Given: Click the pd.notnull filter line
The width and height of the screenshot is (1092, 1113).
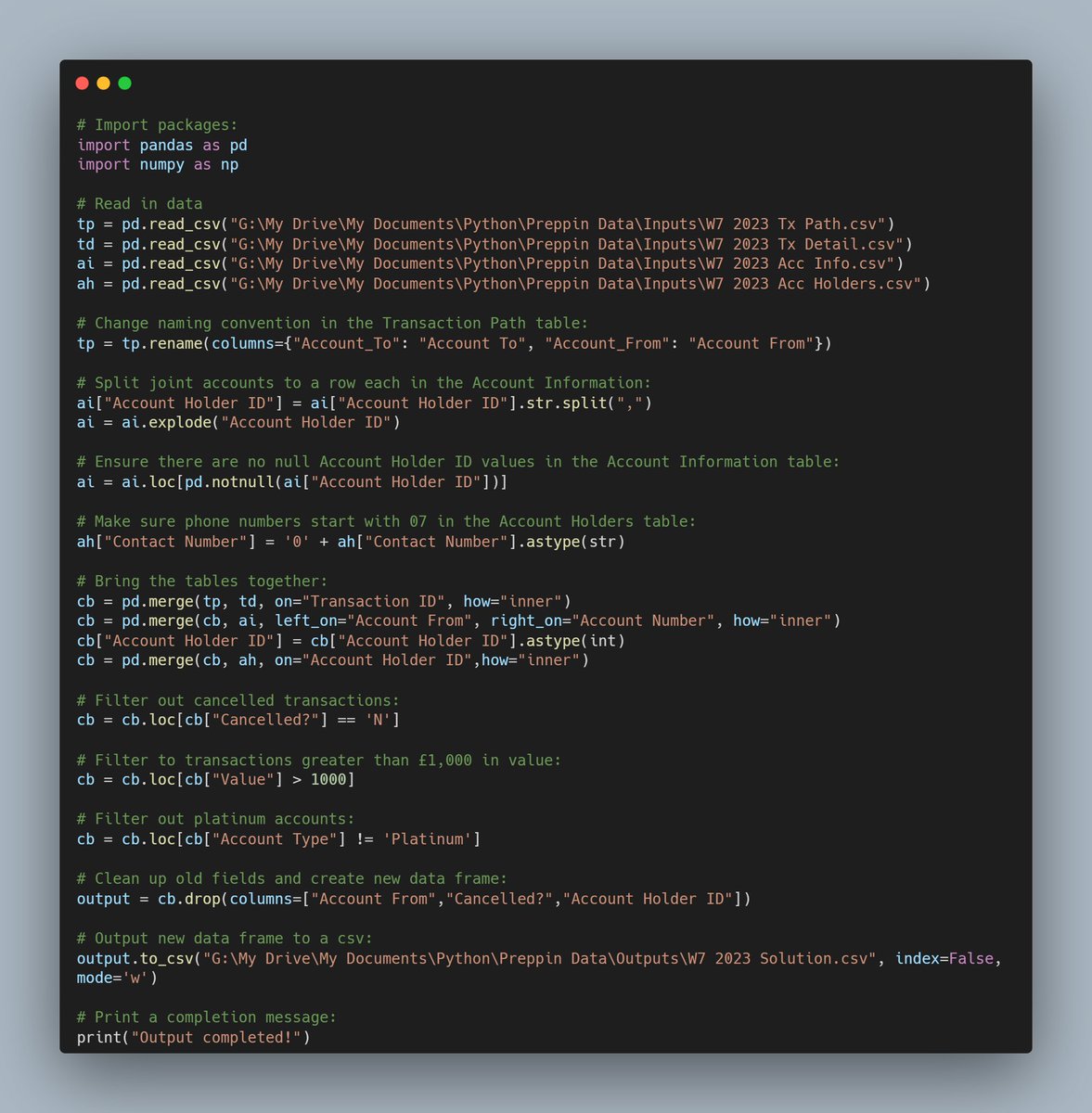Looking at the screenshot, I should coord(292,481).
